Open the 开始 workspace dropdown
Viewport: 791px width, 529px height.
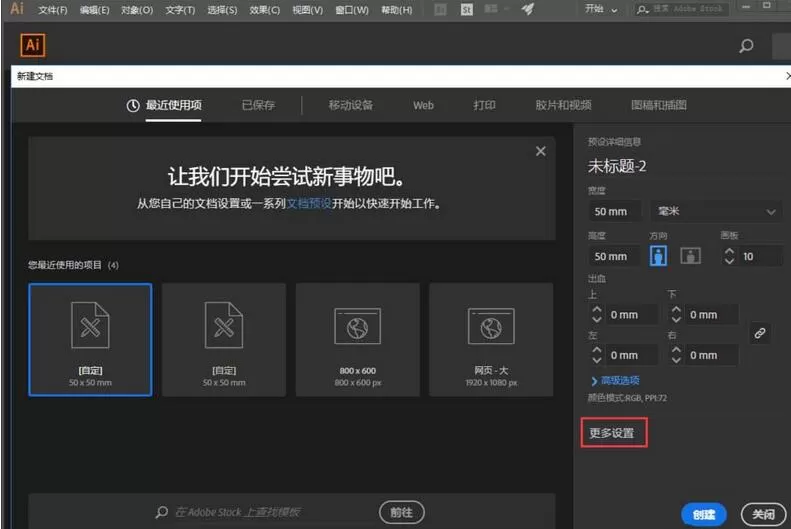601,9
